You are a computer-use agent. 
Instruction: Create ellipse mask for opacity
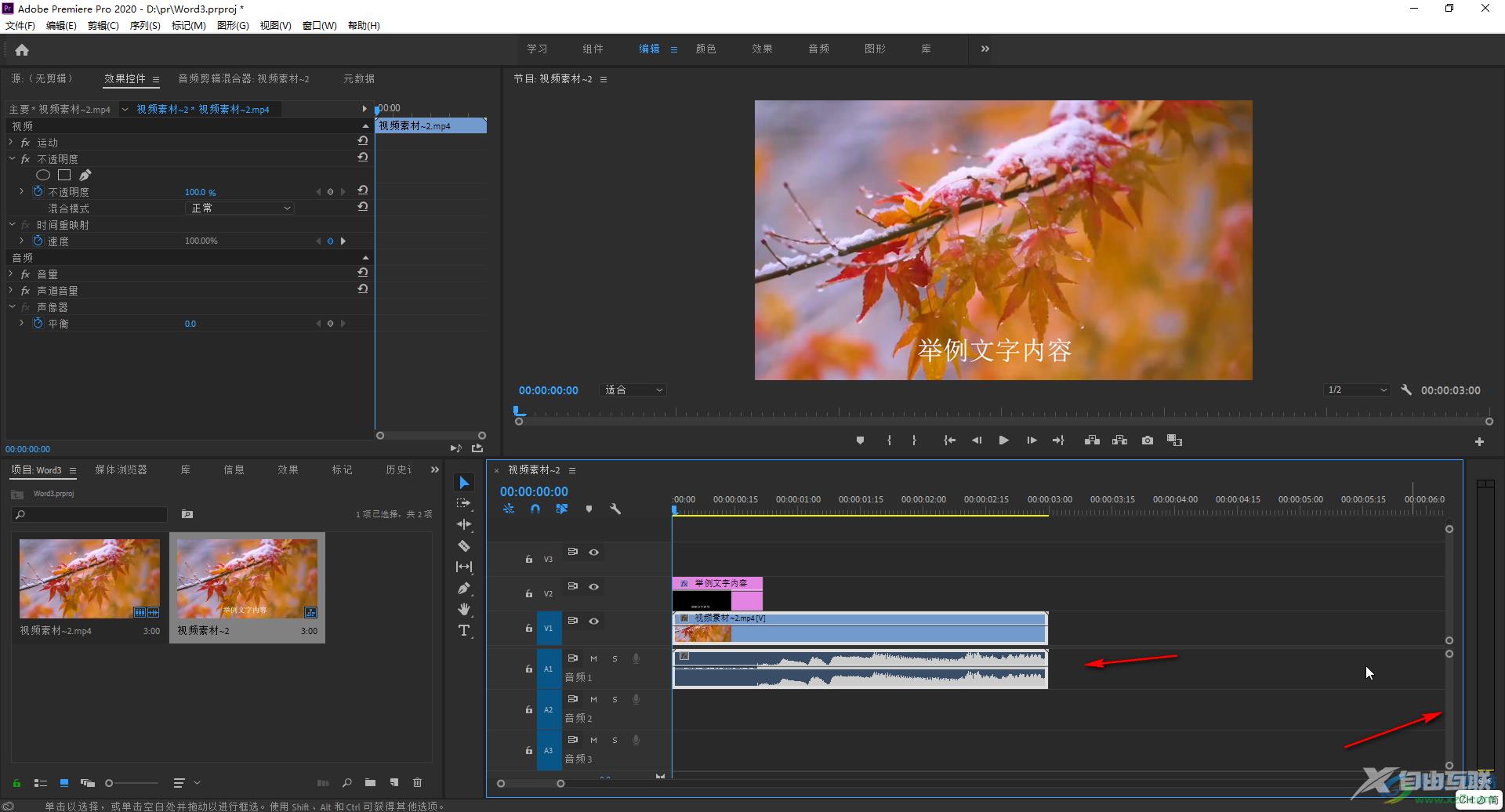point(43,175)
